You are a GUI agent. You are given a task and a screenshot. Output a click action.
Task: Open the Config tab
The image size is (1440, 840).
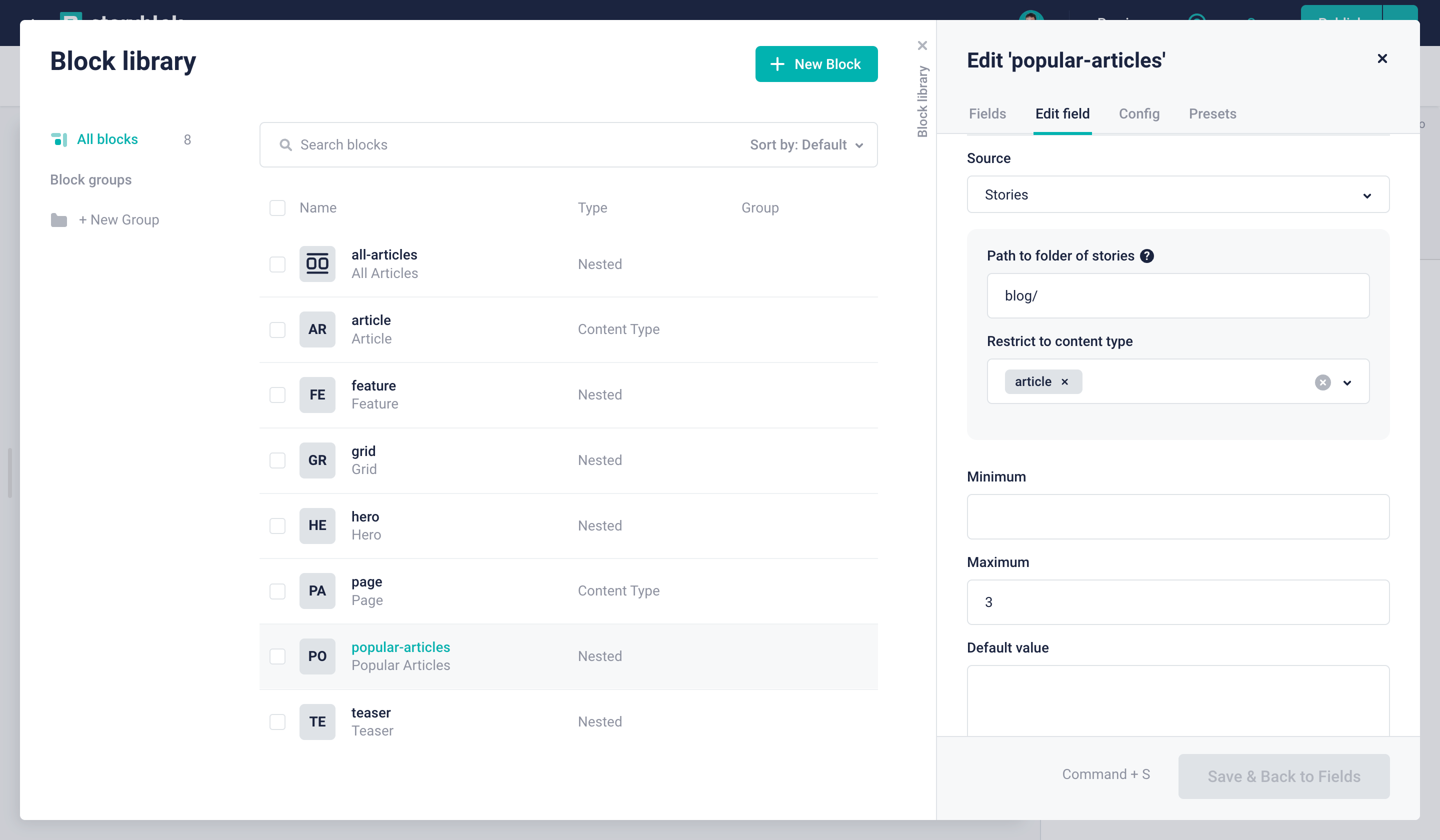1139,113
